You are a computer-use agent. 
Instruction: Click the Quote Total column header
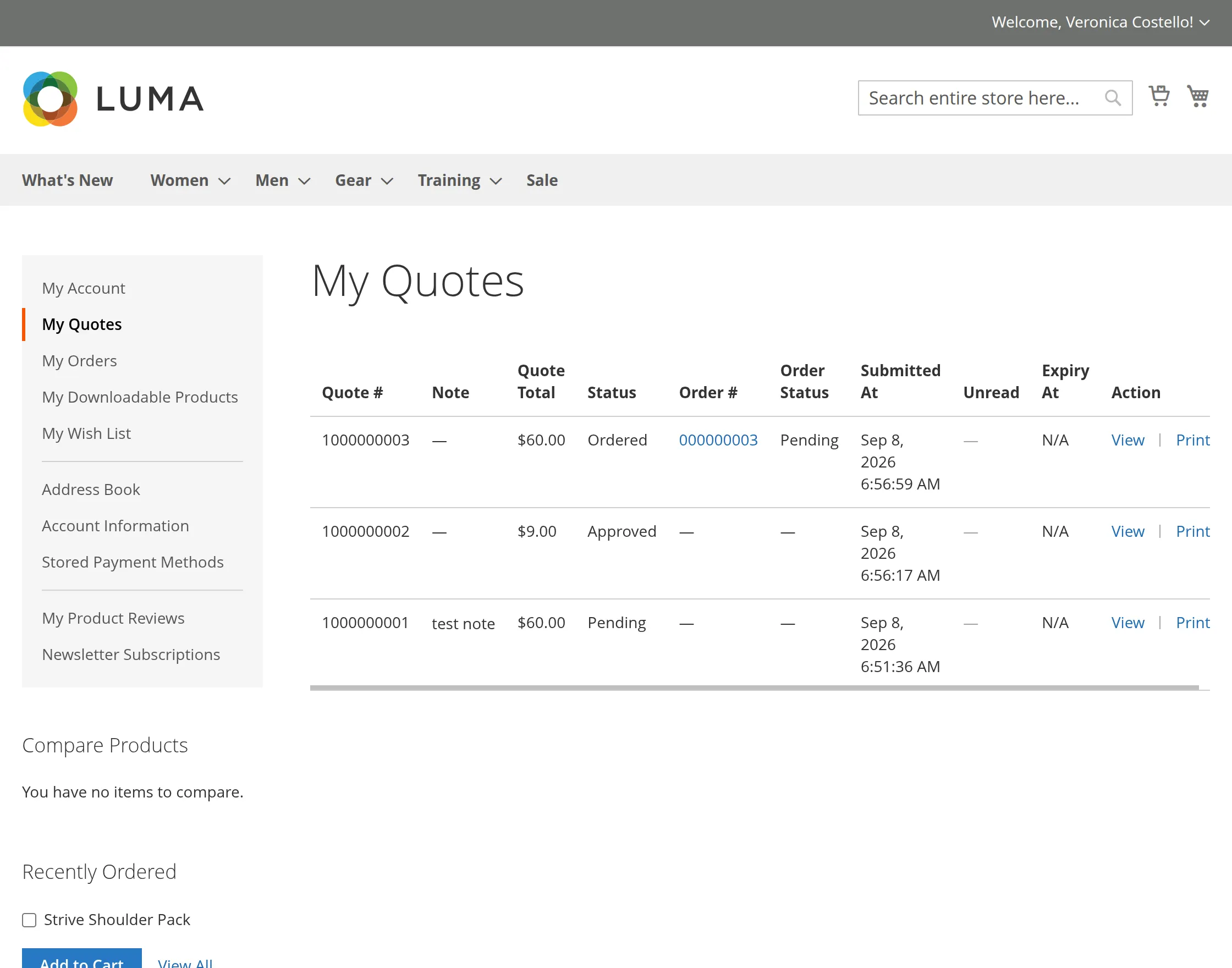(541, 381)
